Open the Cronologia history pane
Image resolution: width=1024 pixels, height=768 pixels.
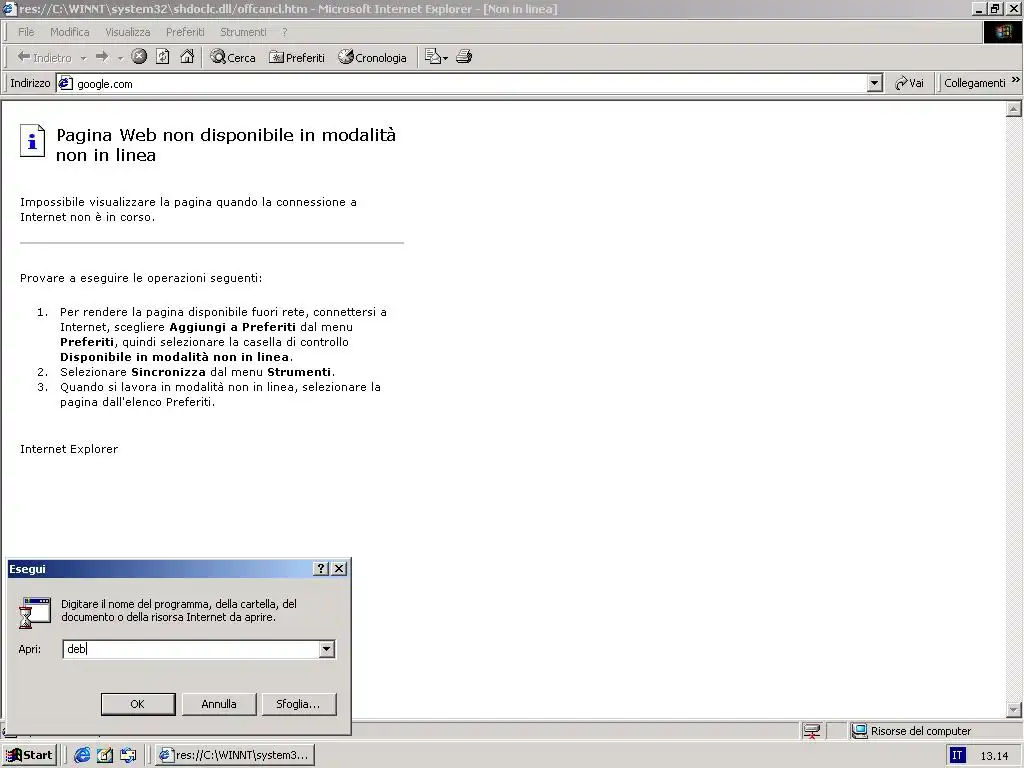[x=372, y=57]
